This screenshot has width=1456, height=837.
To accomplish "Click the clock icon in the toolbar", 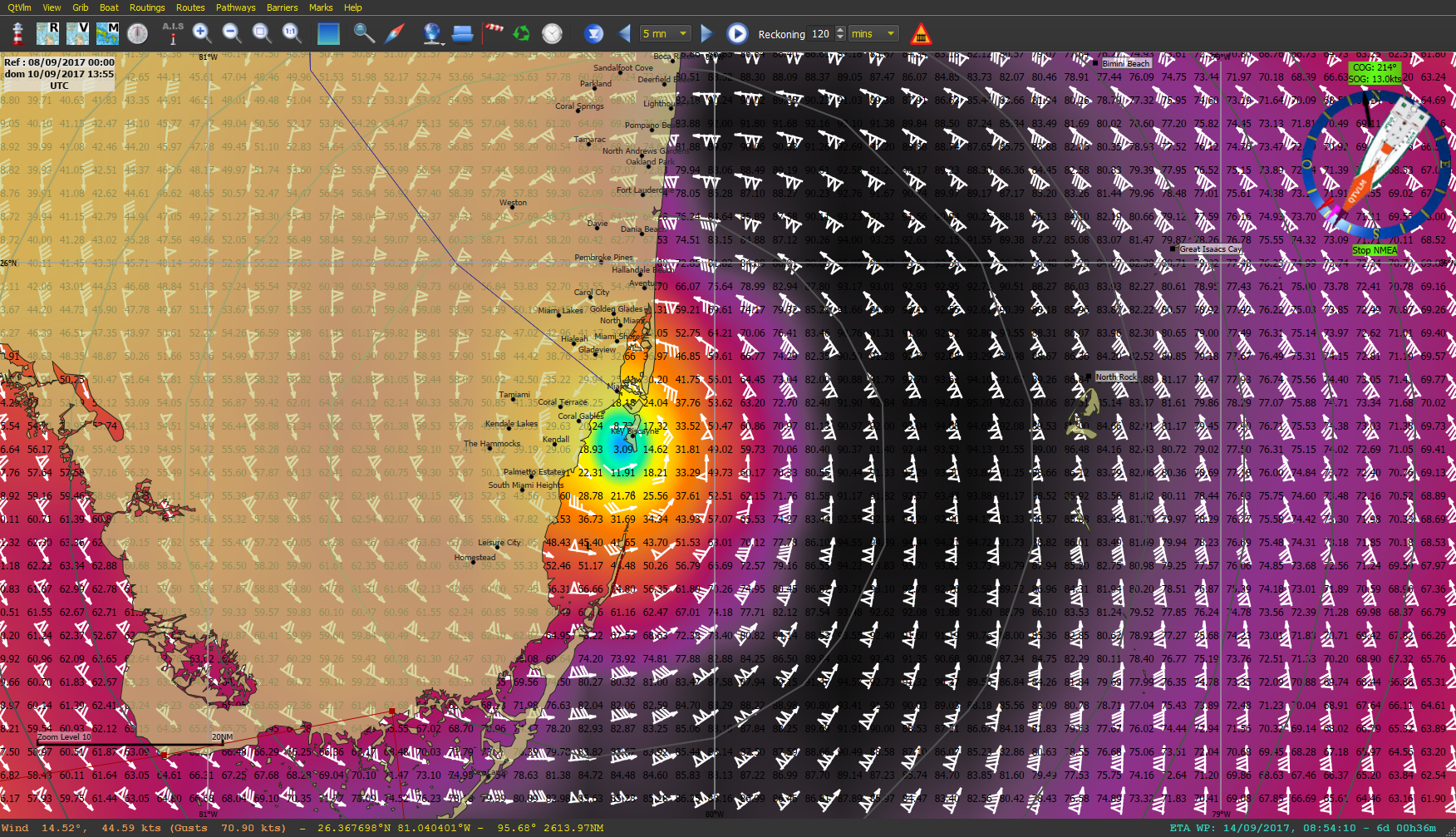I will (552, 33).
